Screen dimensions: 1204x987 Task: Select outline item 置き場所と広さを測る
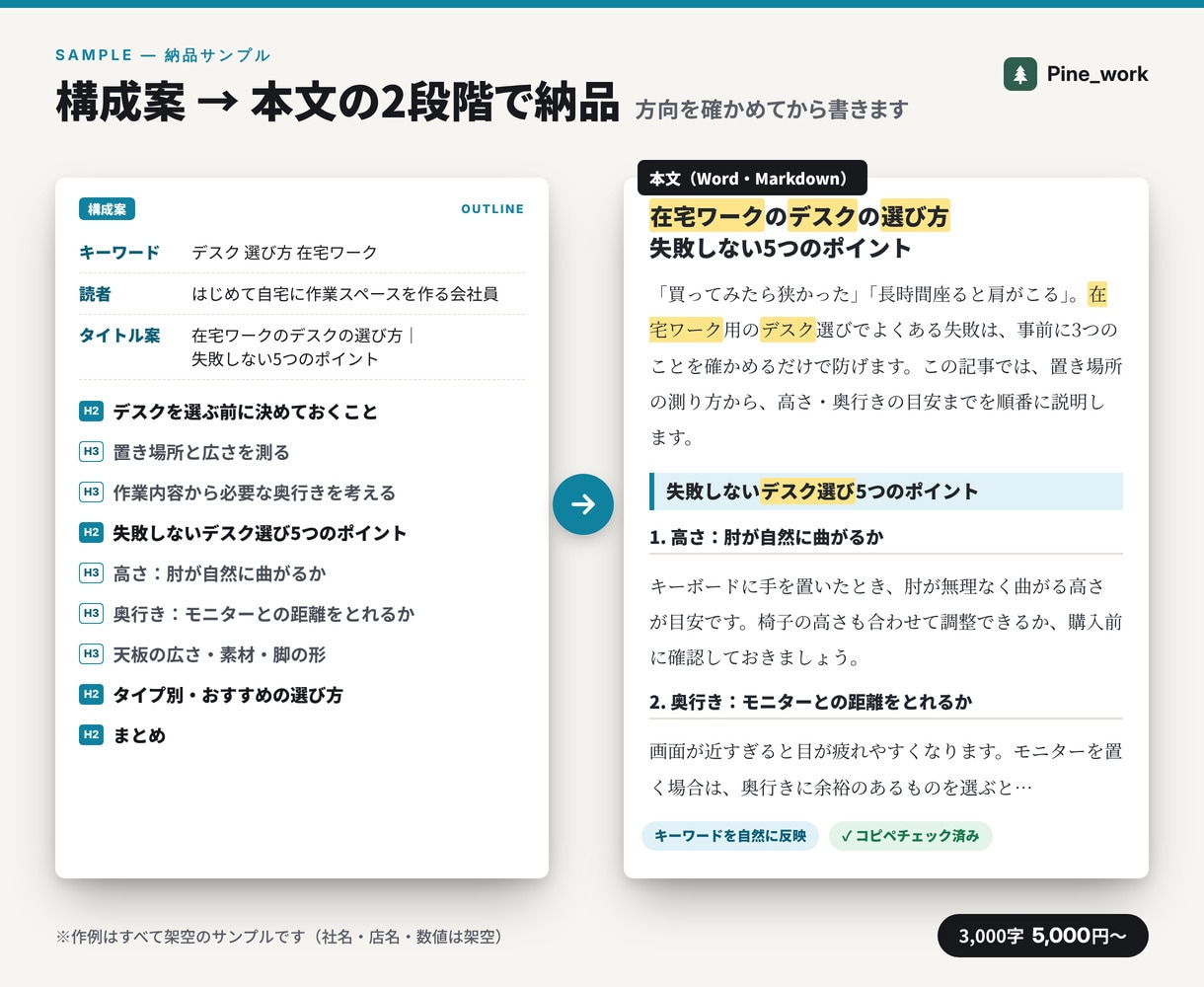click(x=201, y=452)
